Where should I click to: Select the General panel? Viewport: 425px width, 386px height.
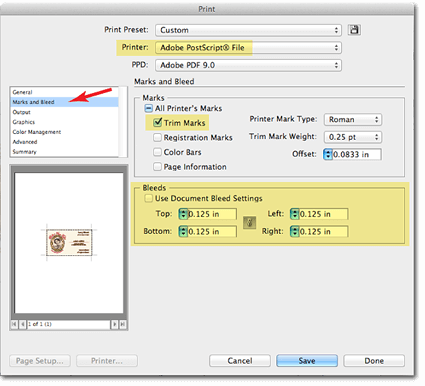pyautogui.click(x=65, y=92)
